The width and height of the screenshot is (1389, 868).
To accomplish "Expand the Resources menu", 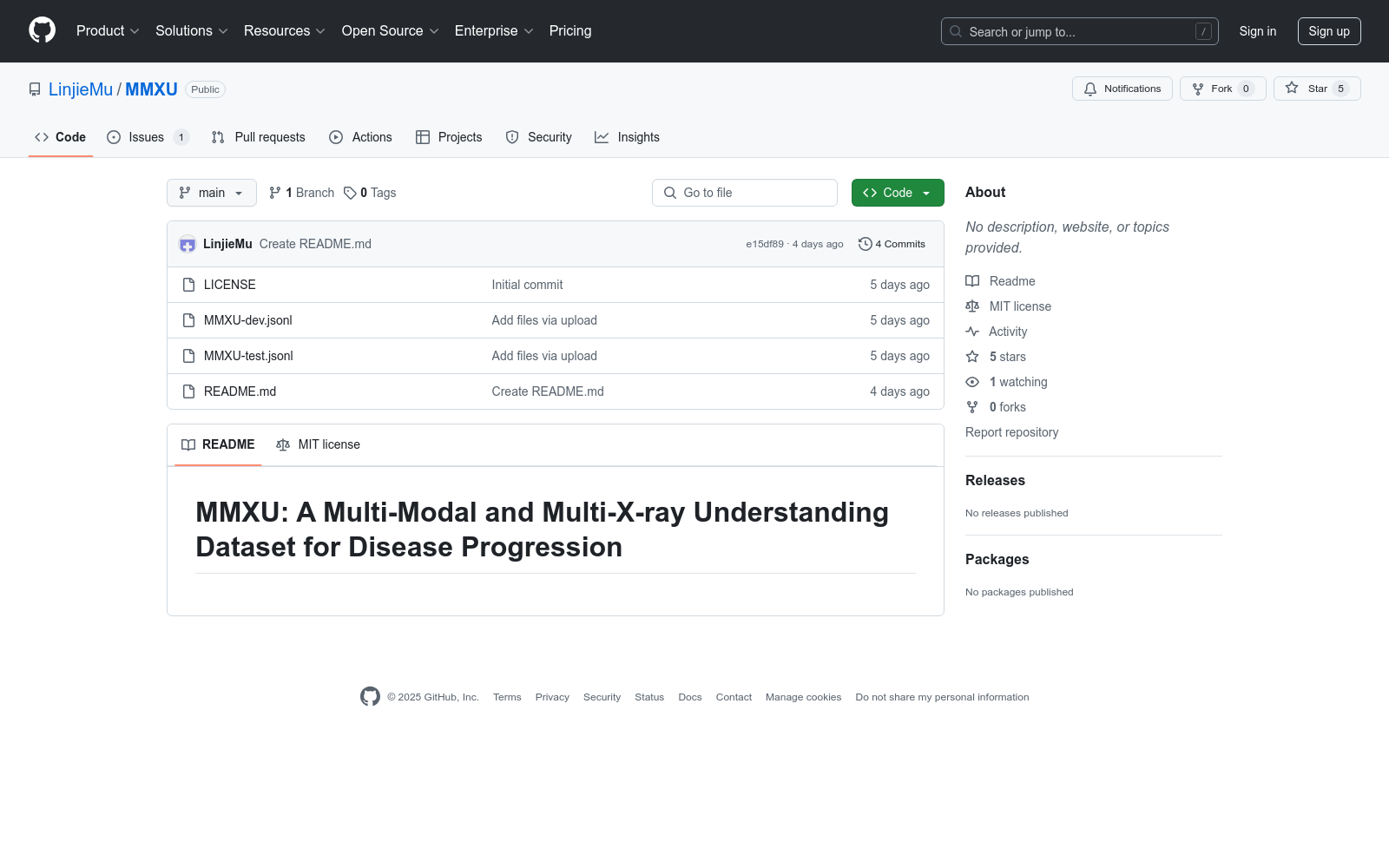I will pyautogui.click(x=285, y=31).
